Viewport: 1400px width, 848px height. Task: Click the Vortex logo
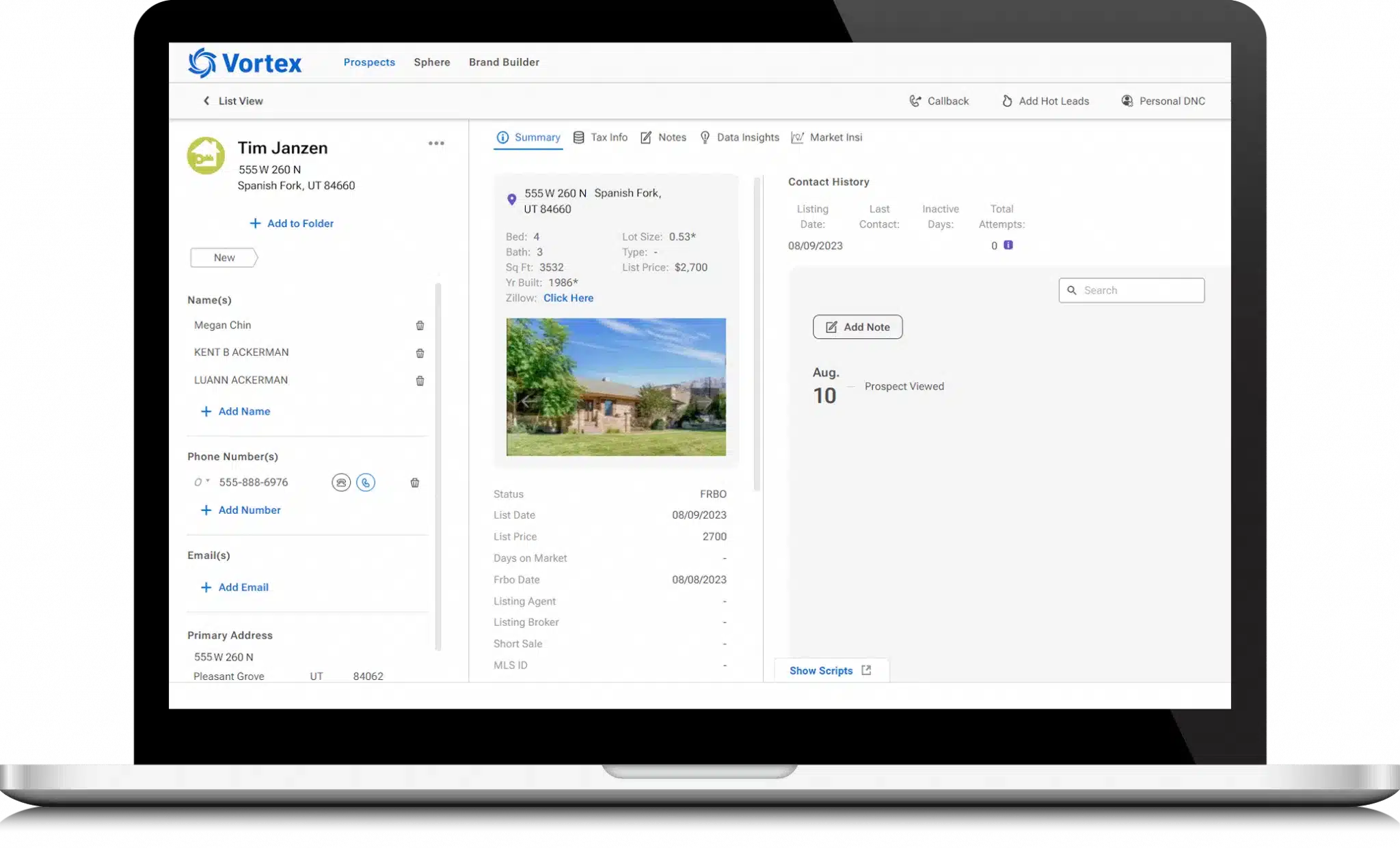245,63
